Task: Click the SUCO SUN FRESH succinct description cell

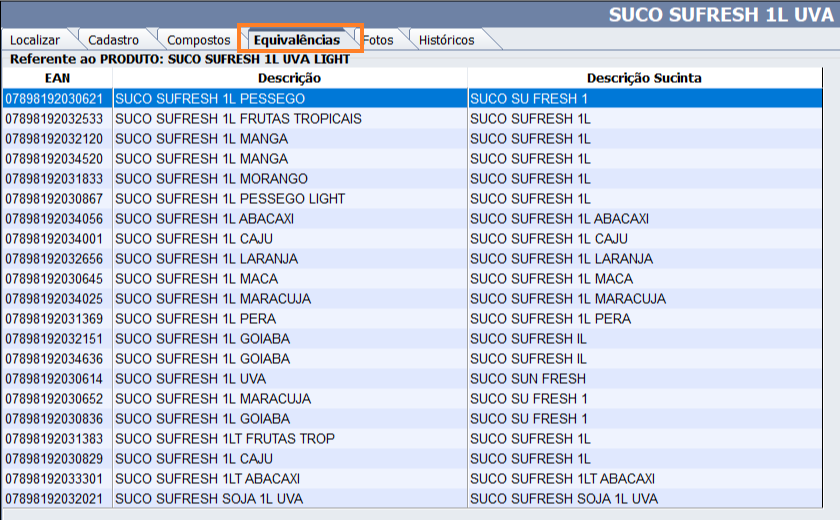Action: [528, 379]
